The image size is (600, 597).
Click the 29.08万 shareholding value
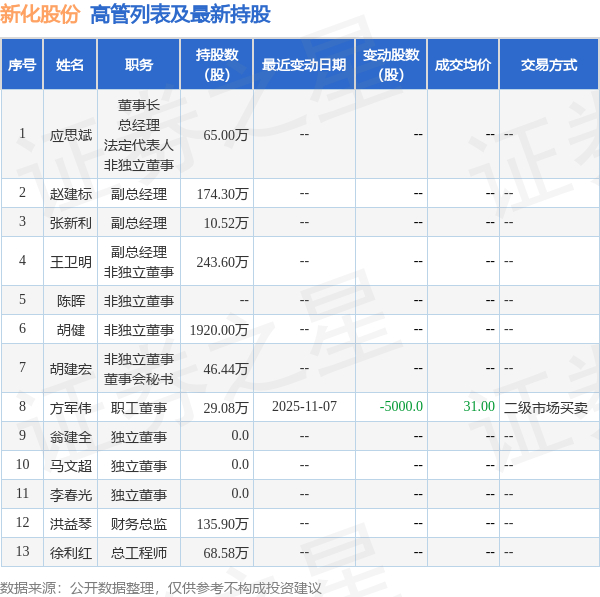[x=226, y=408]
